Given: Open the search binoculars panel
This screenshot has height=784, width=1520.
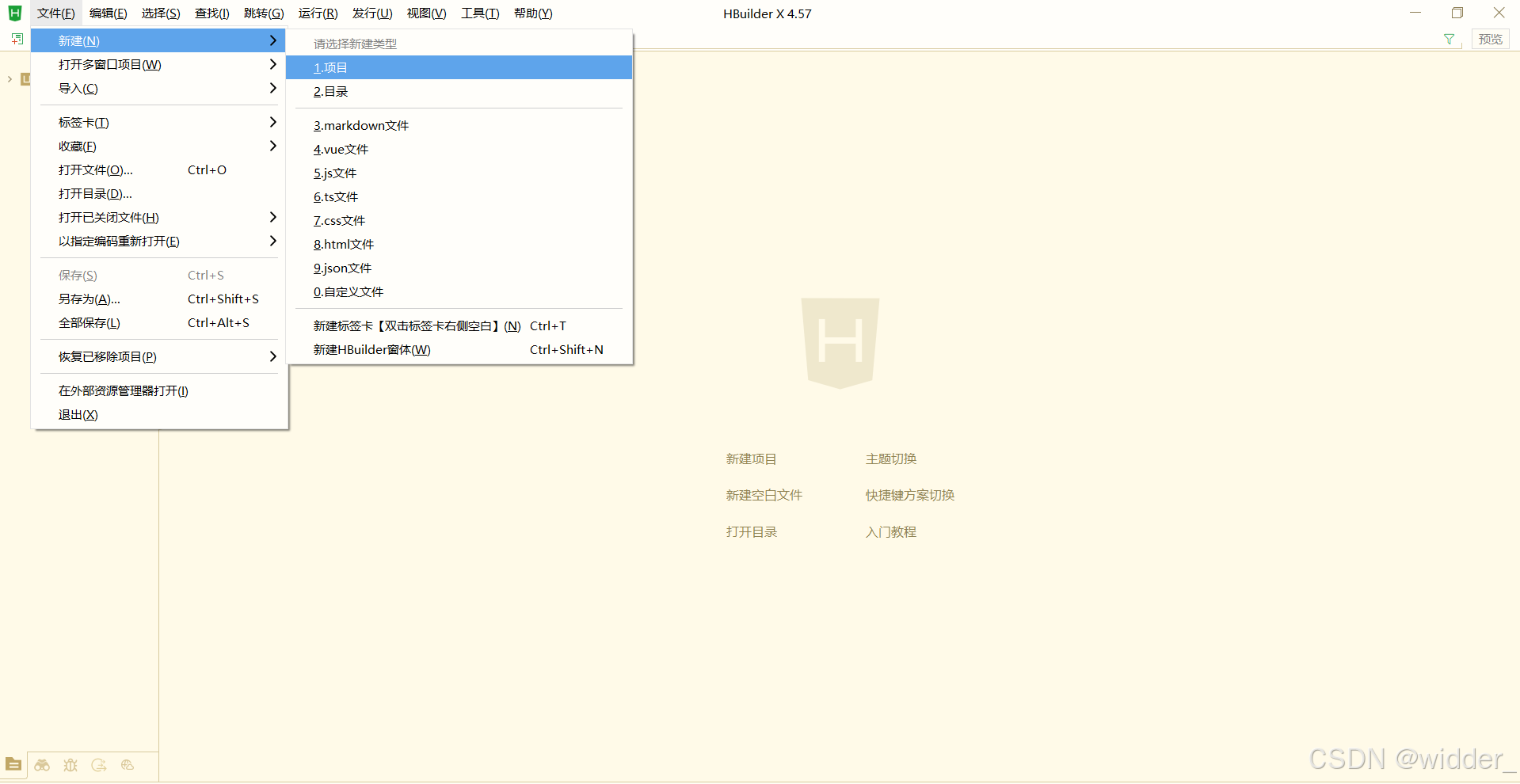Looking at the screenshot, I should [42, 765].
